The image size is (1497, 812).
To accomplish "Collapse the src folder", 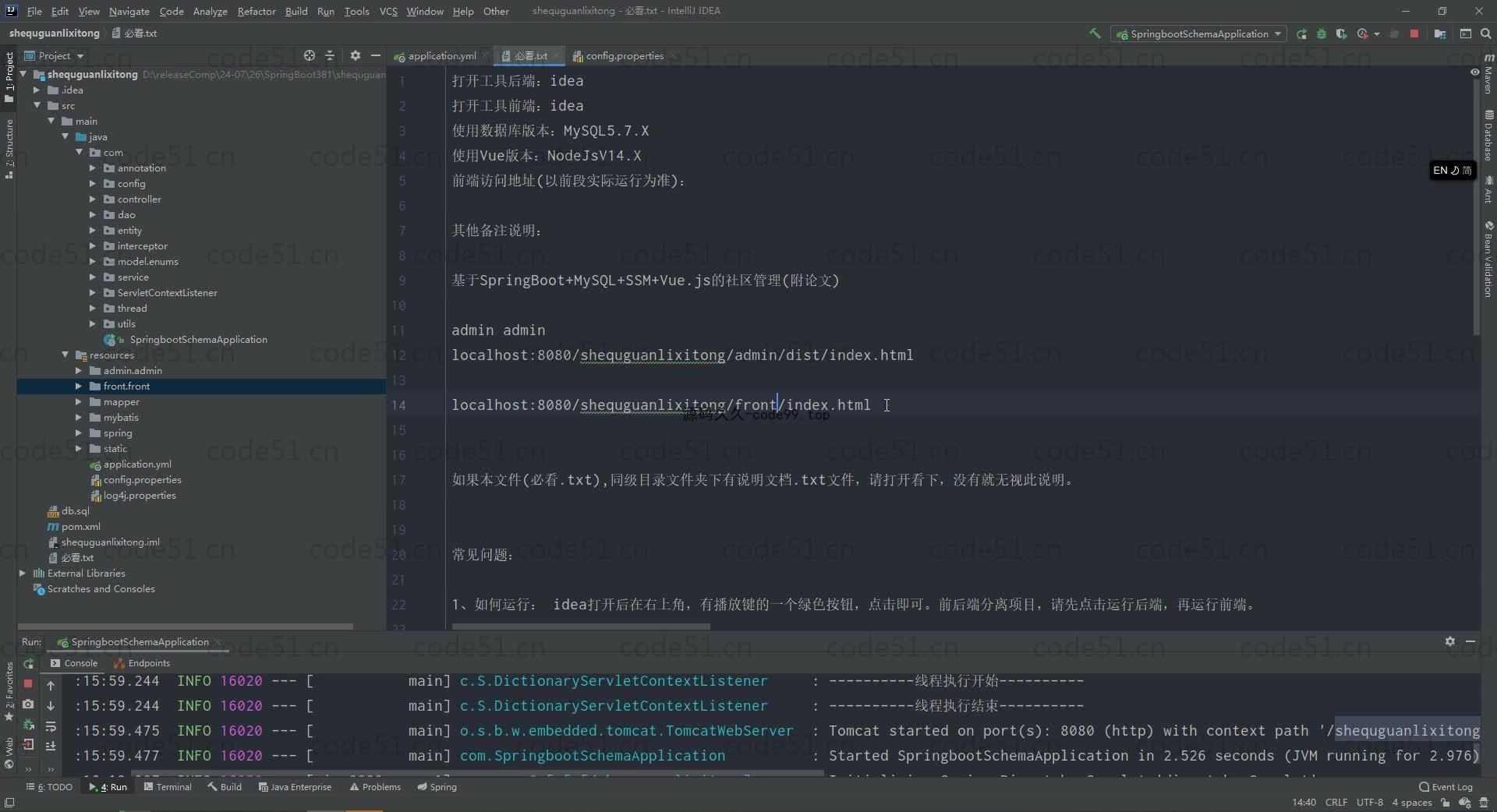I will pyautogui.click(x=36, y=105).
